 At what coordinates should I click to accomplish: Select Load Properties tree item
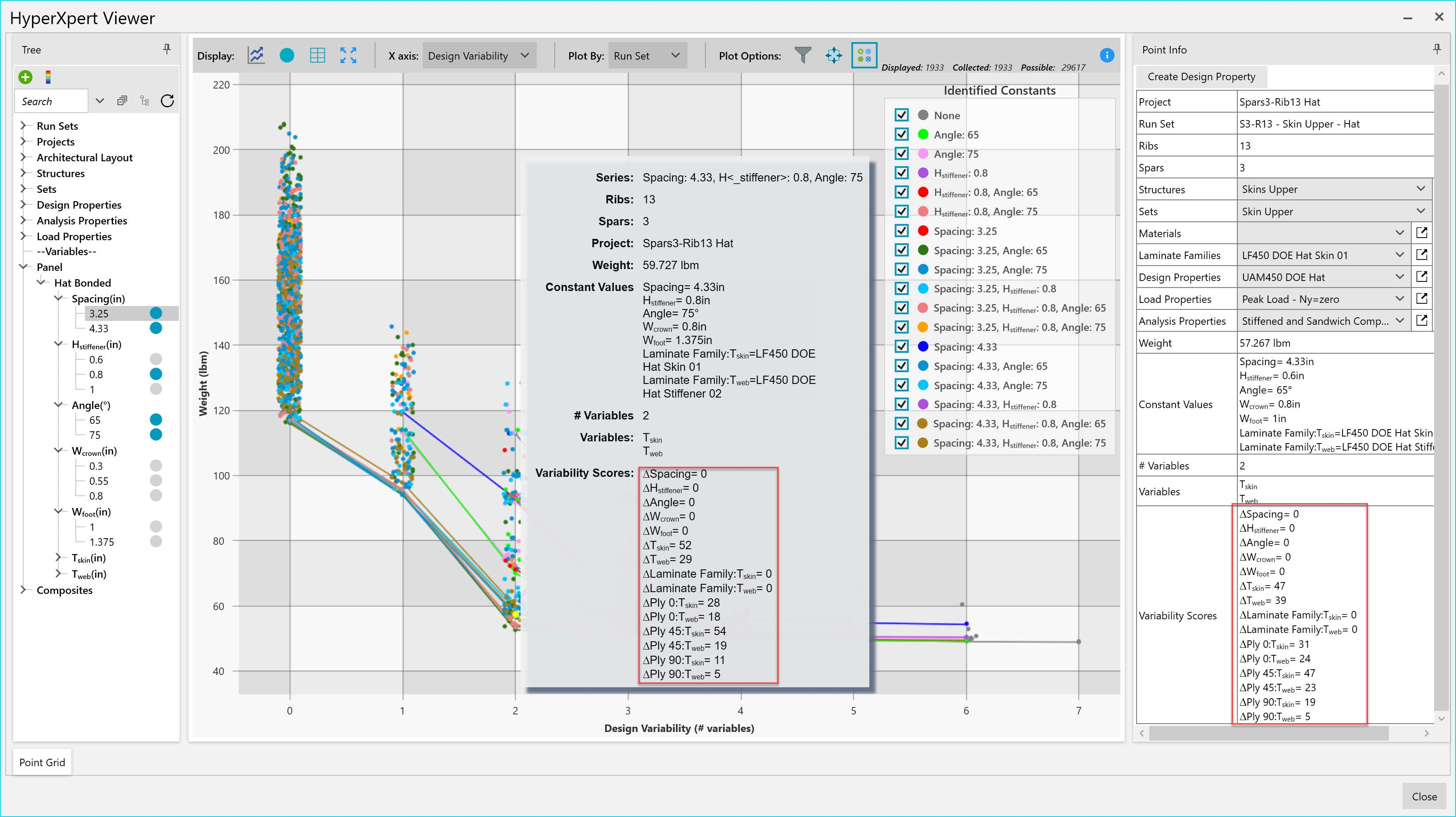click(x=74, y=236)
